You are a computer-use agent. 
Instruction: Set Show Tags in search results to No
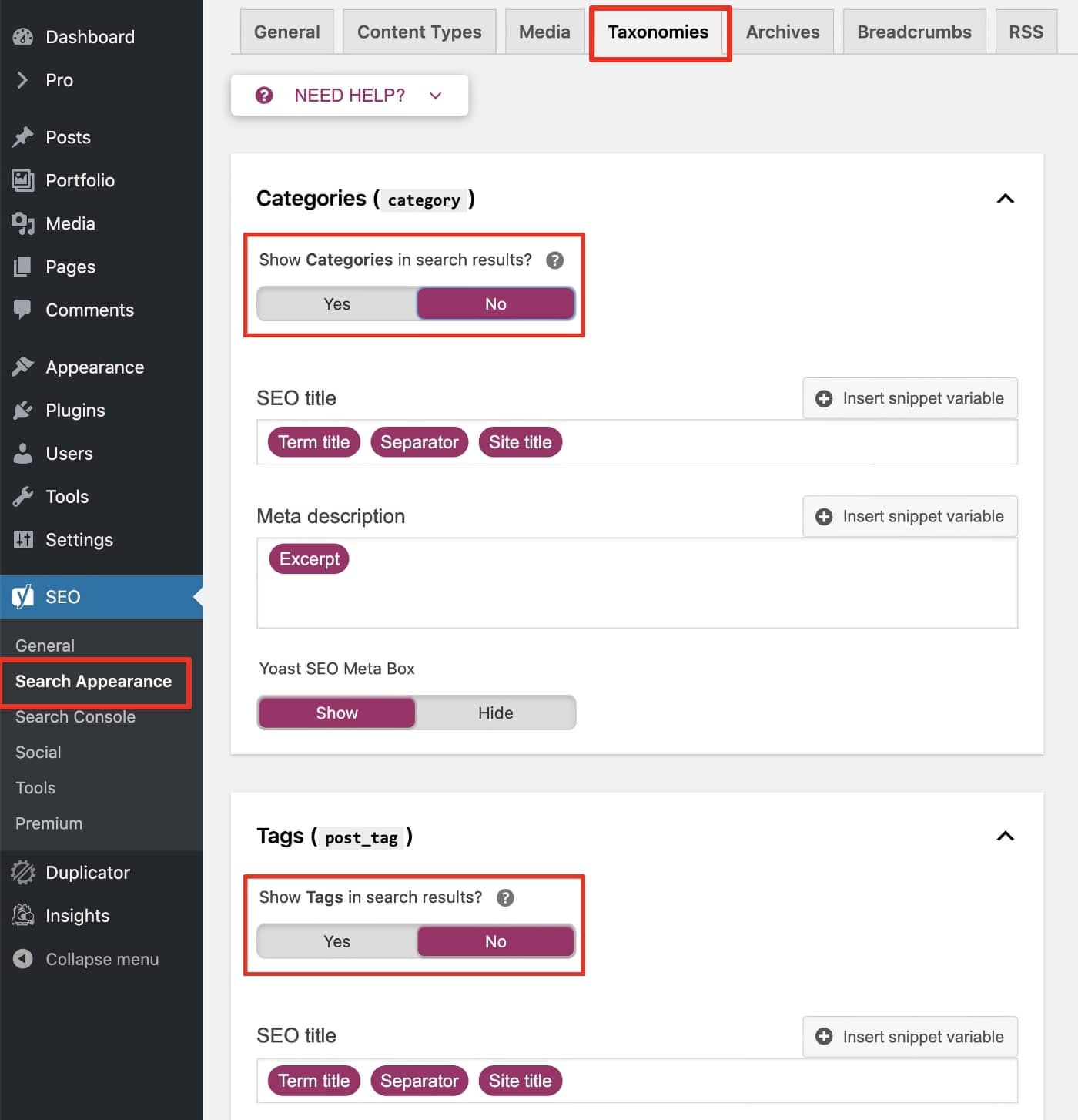coord(495,941)
